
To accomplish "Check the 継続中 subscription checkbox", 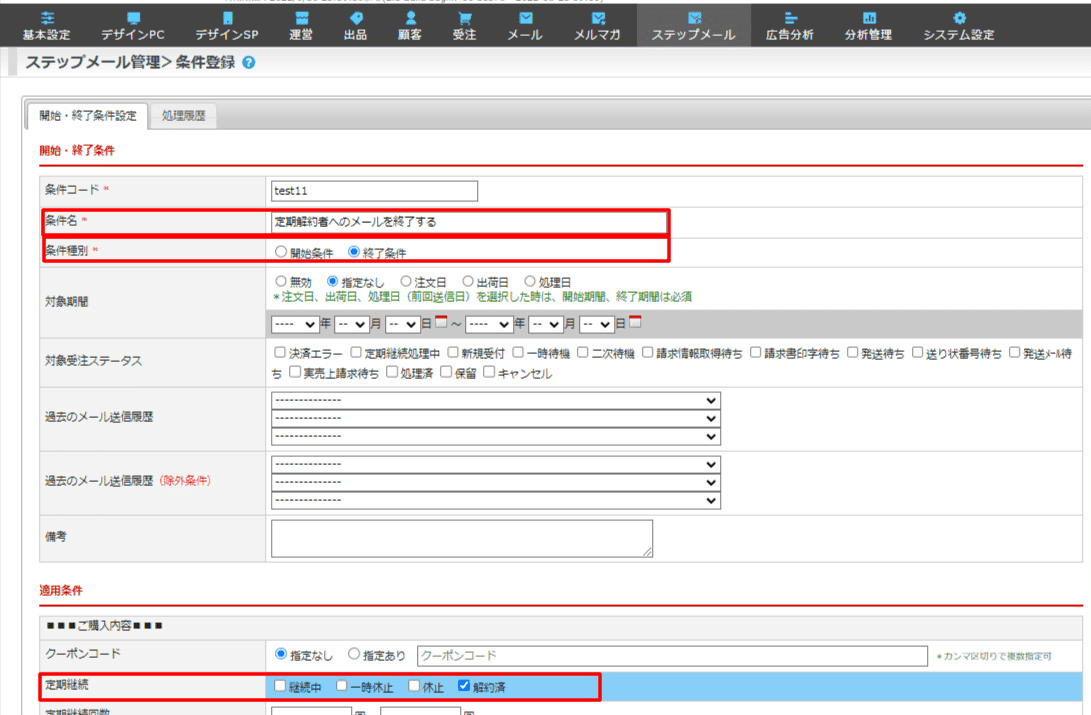I will tap(280, 686).
